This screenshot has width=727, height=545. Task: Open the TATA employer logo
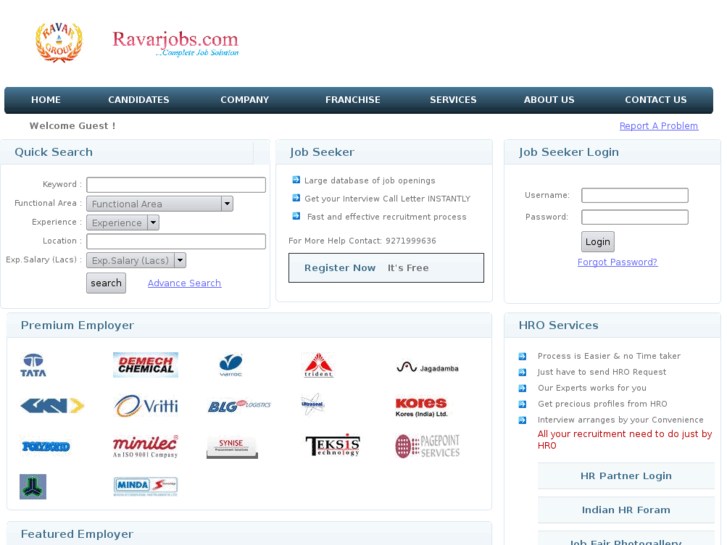point(33,365)
